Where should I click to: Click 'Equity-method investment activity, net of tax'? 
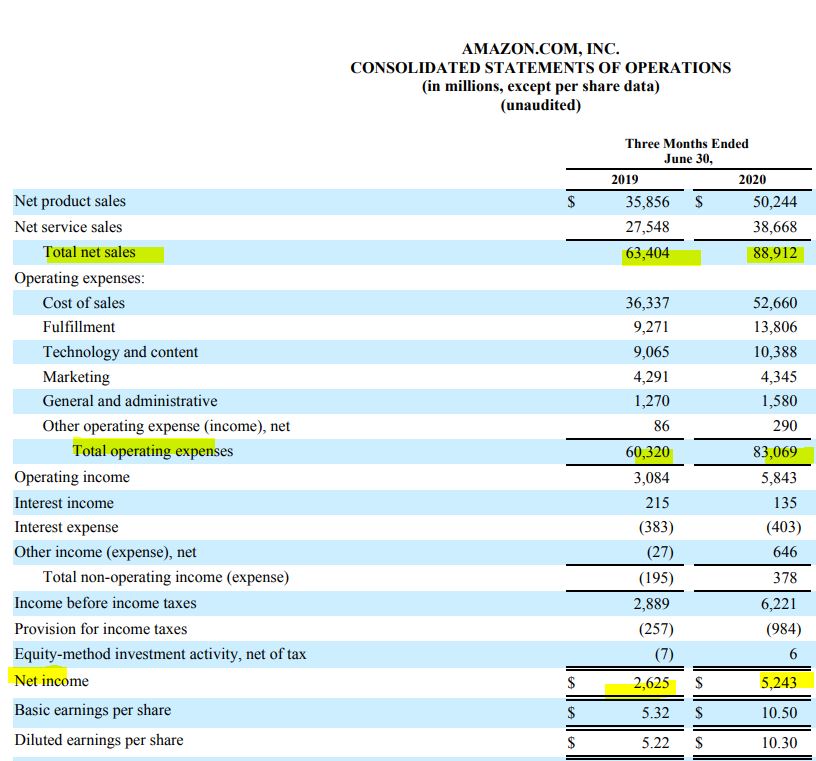tap(160, 654)
